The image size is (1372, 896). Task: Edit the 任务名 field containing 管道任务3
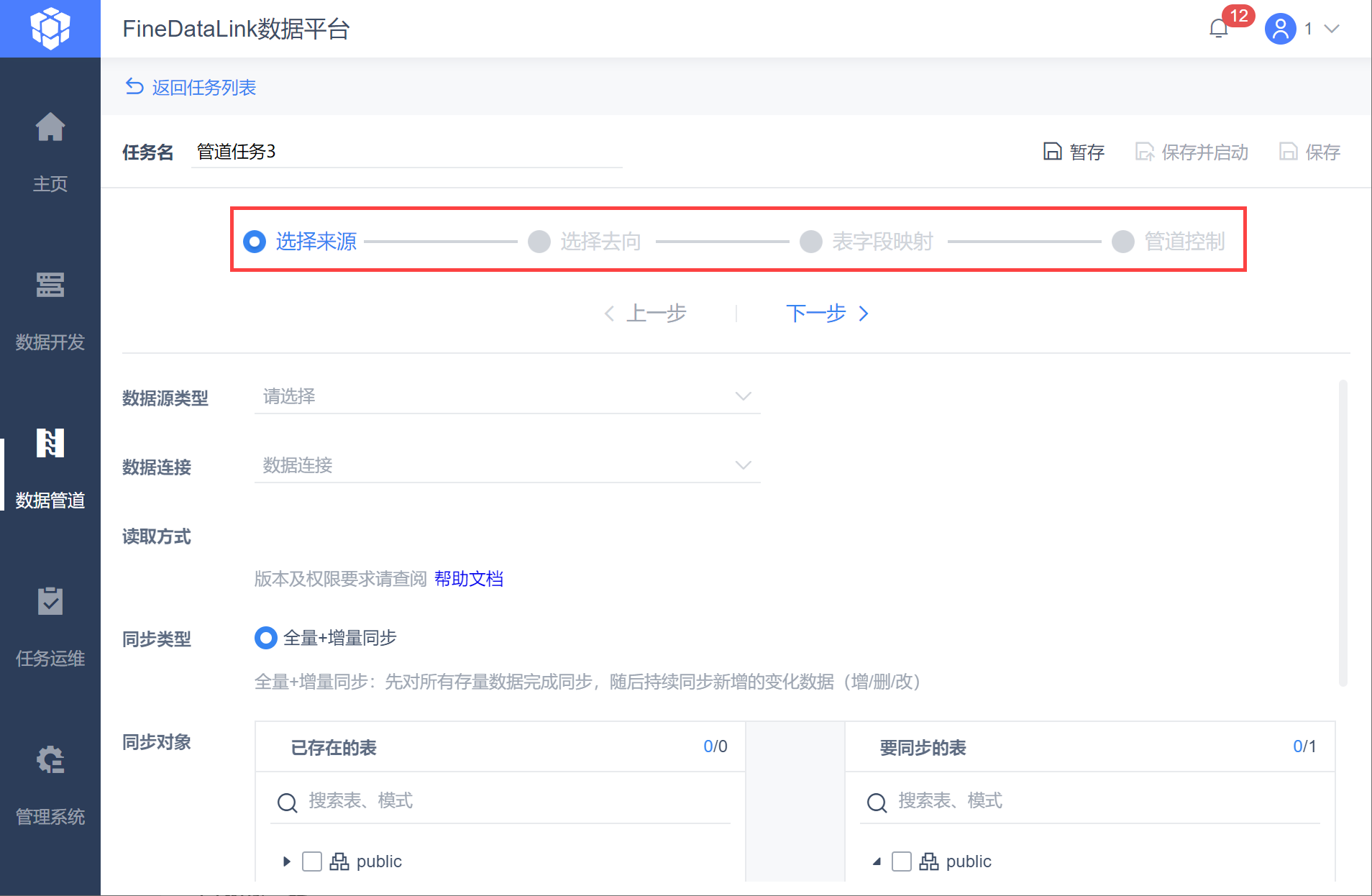(x=407, y=152)
